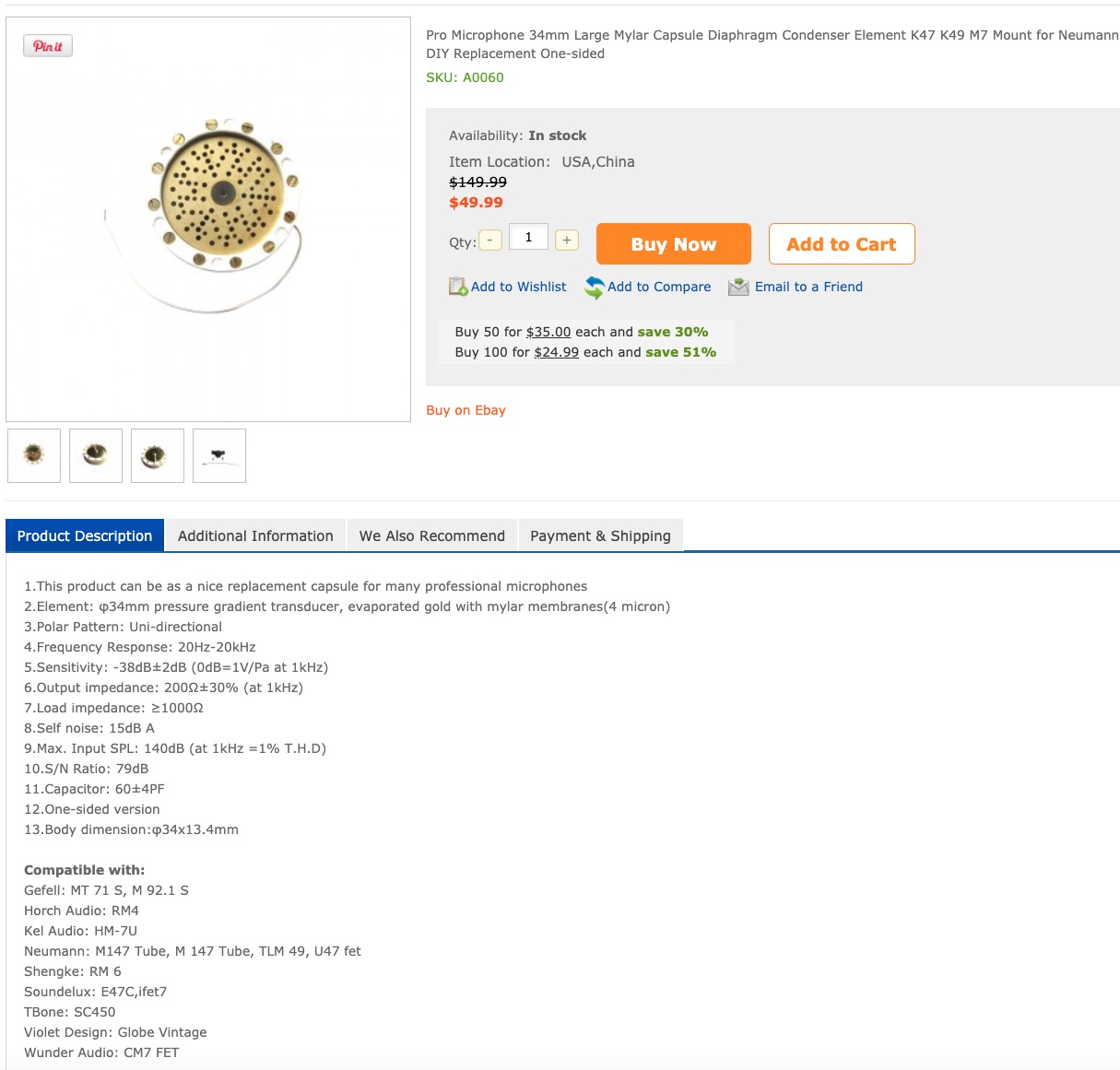Select the third capsule thumbnail
The height and width of the screenshot is (1070, 1120).
pyautogui.click(x=158, y=455)
